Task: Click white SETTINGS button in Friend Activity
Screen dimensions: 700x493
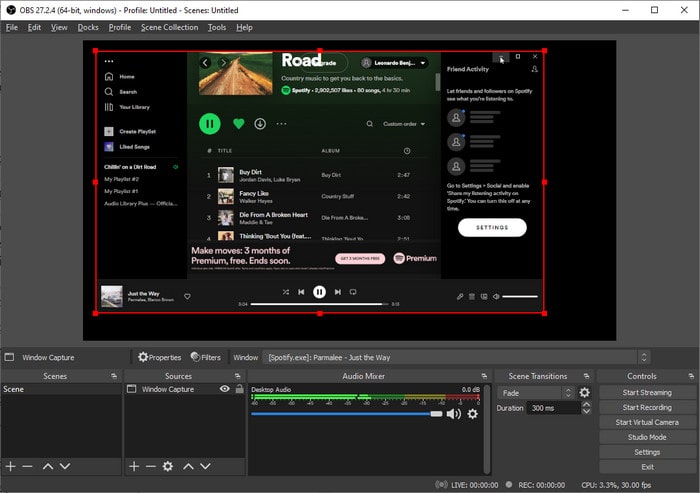Action: (x=492, y=227)
